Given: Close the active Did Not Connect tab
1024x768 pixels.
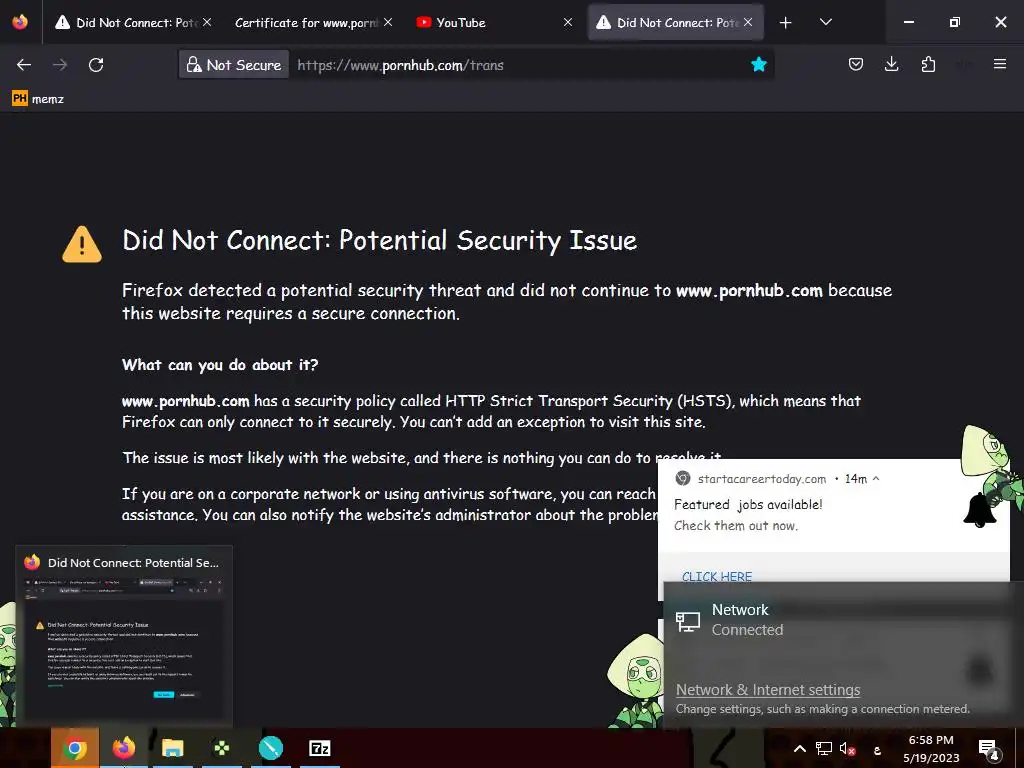Looking at the screenshot, I should [748, 22].
